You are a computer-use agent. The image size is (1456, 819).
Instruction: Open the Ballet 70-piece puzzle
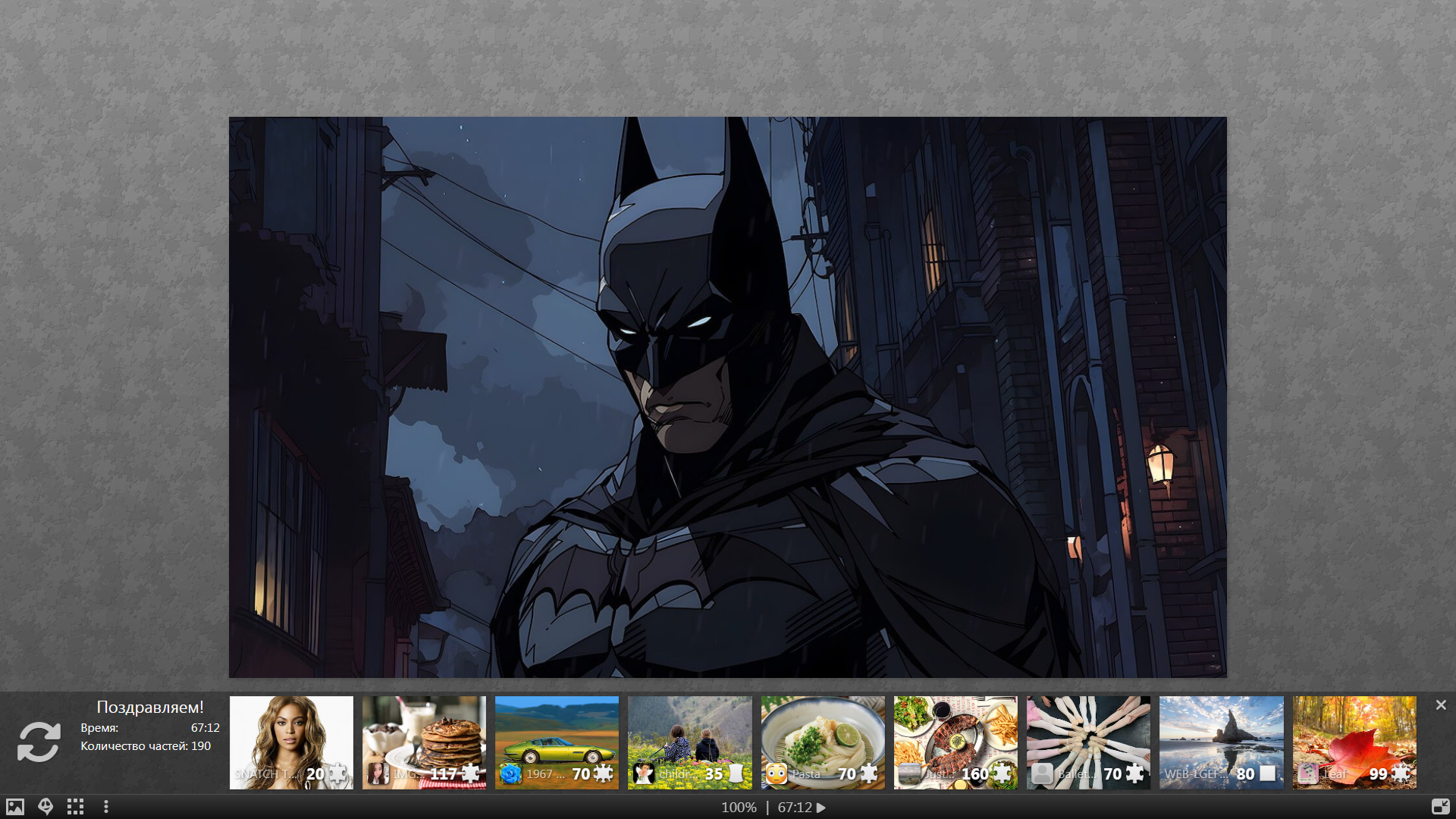pos(1088,736)
